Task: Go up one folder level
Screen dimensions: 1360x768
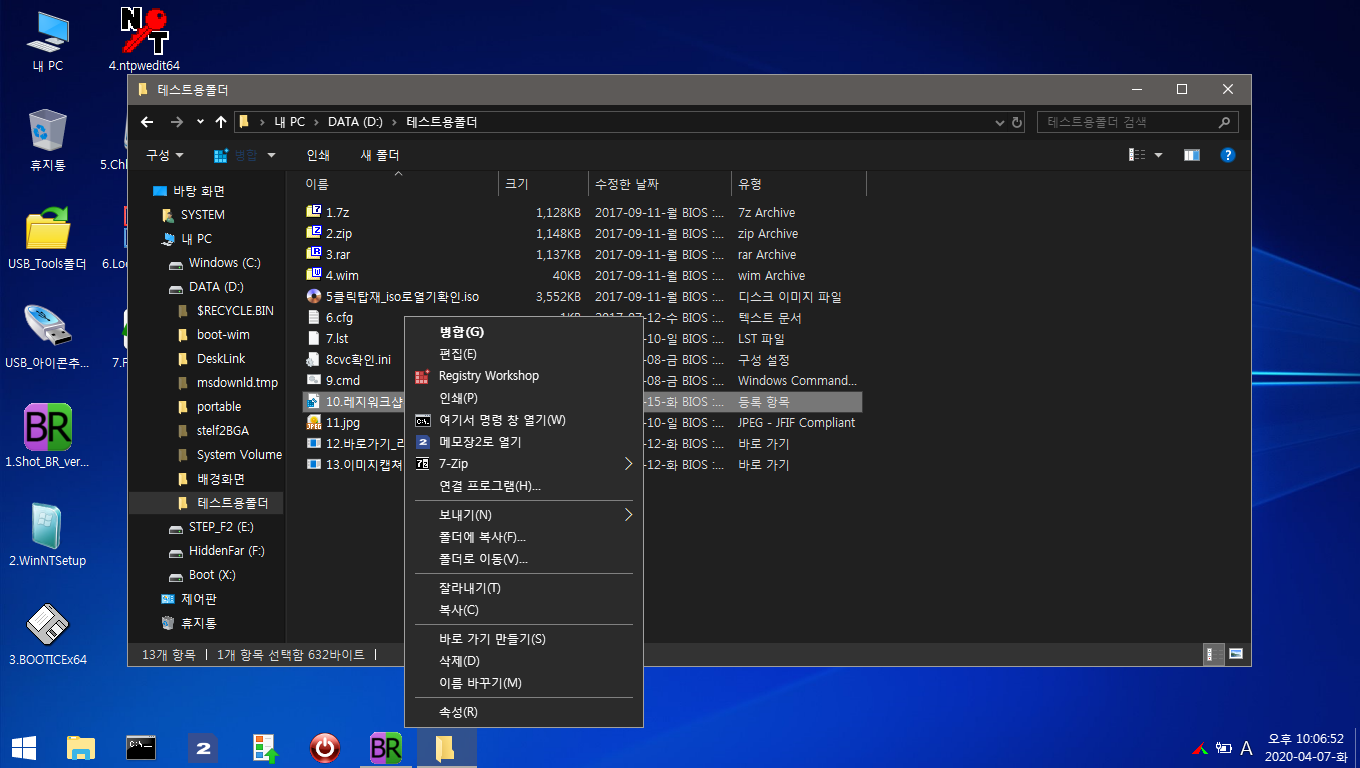Action: point(220,122)
